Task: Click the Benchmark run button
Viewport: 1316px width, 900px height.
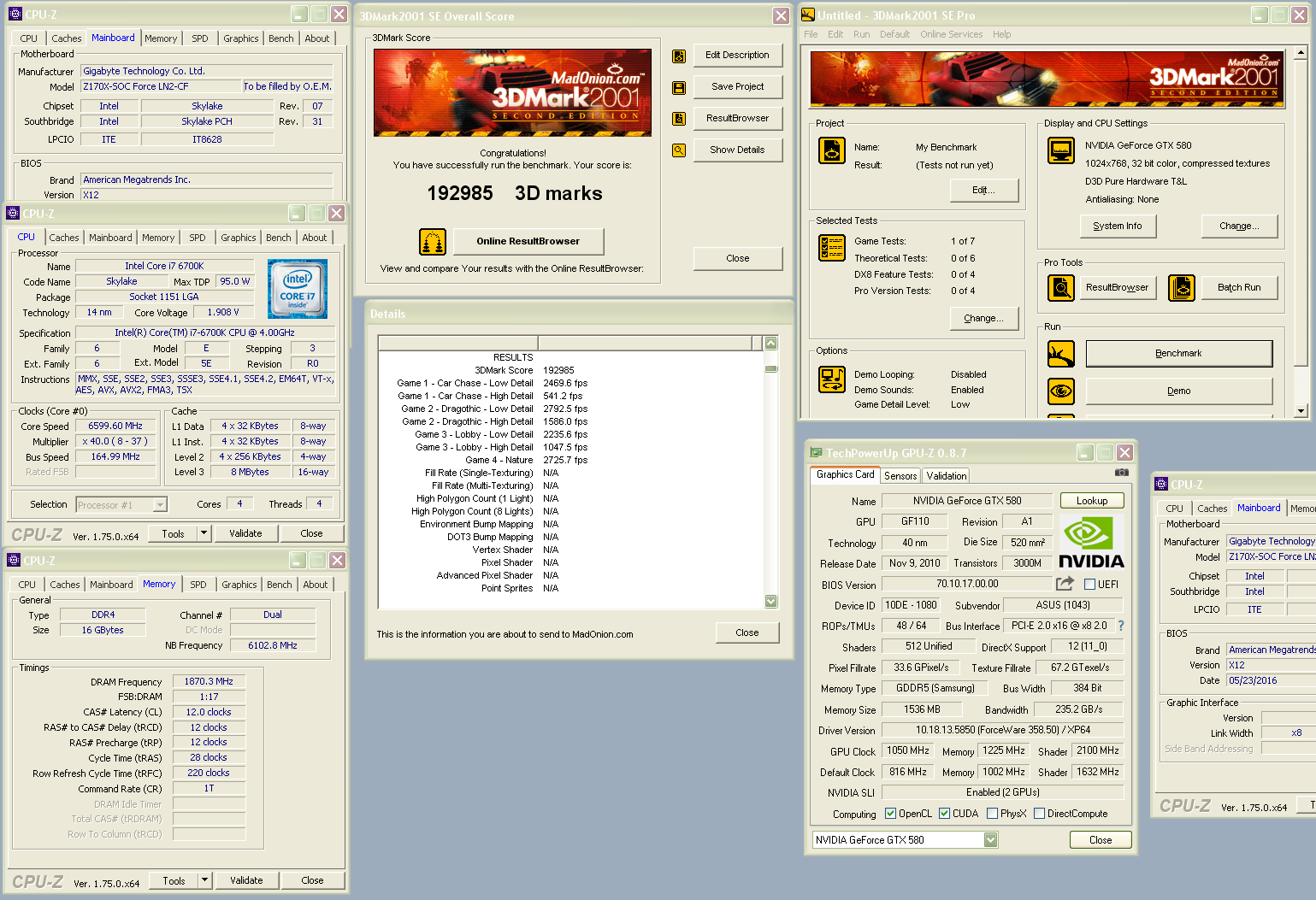Action: pyautogui.click(x=1178, y=353)
